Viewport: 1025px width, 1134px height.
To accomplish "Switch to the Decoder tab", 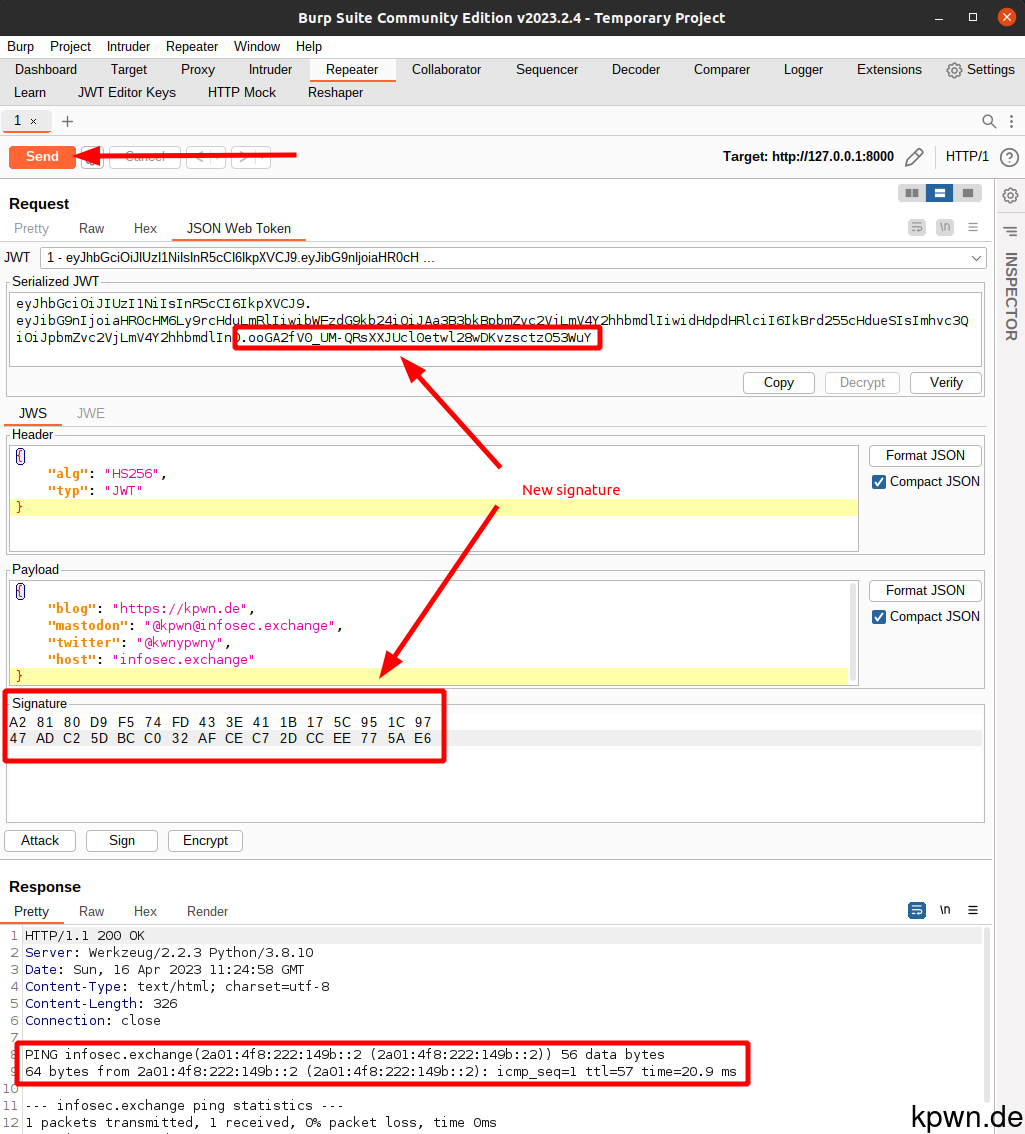I will click(x=635, y=69).
